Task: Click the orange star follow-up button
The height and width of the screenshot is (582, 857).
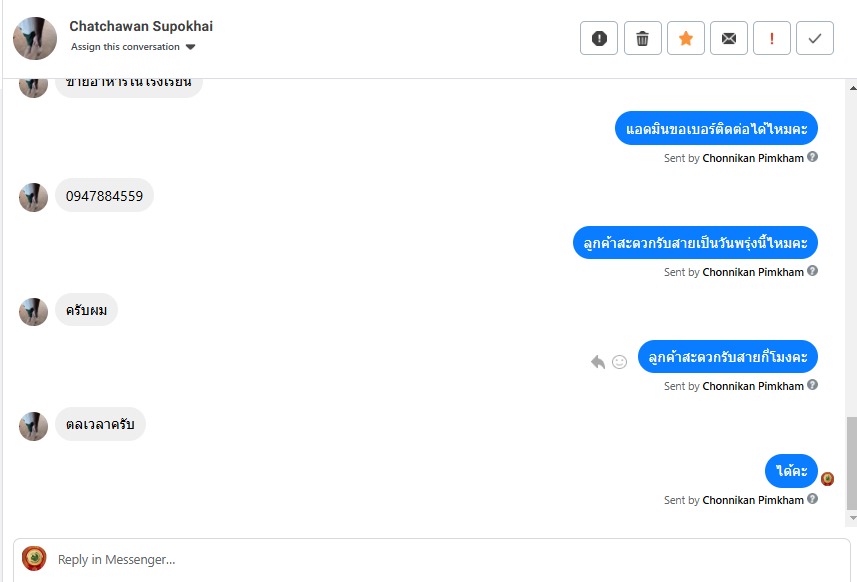Action: click(685, 38)
